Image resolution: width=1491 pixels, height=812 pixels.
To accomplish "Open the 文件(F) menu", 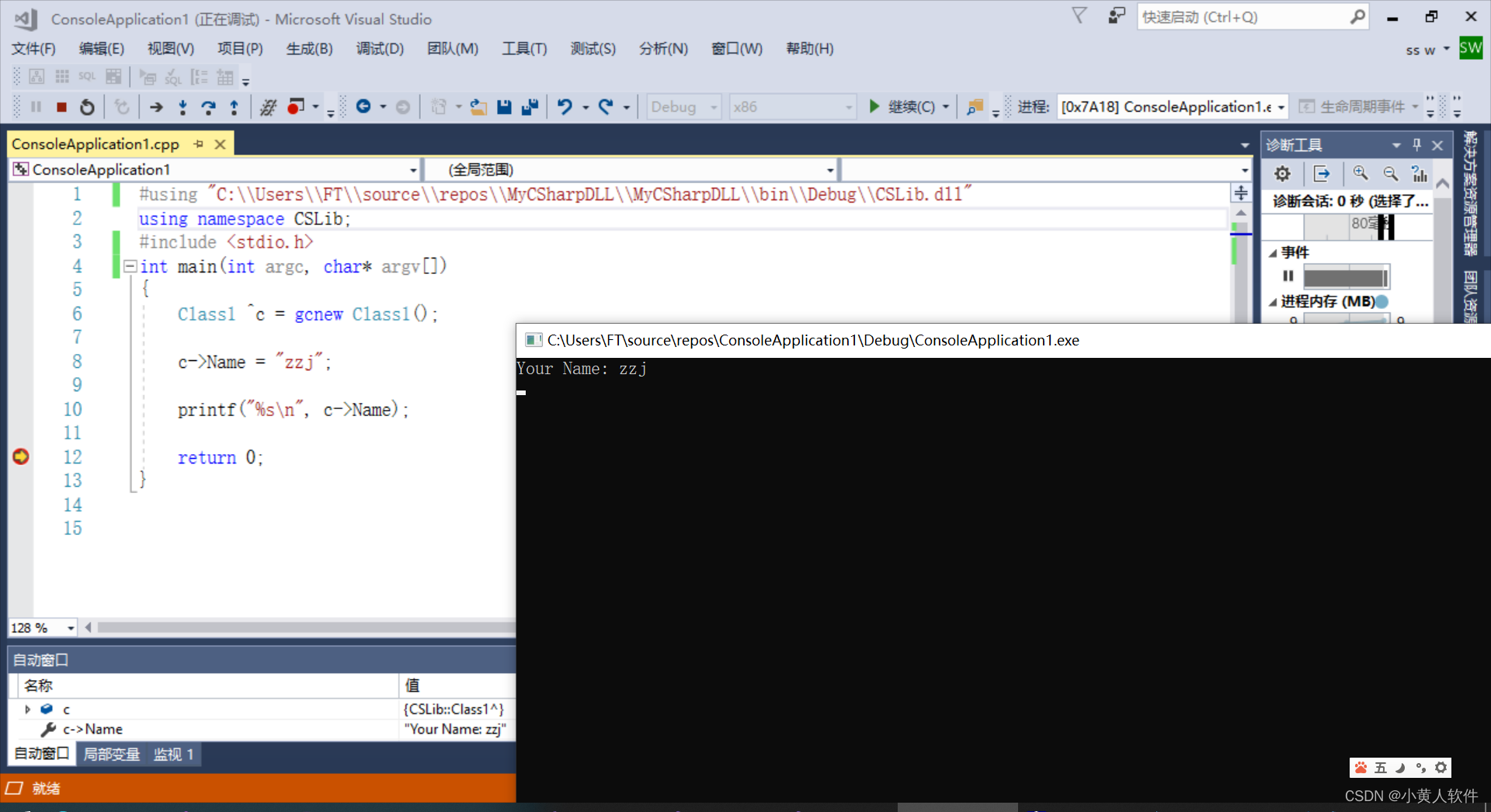I will [x=33, y=49].
